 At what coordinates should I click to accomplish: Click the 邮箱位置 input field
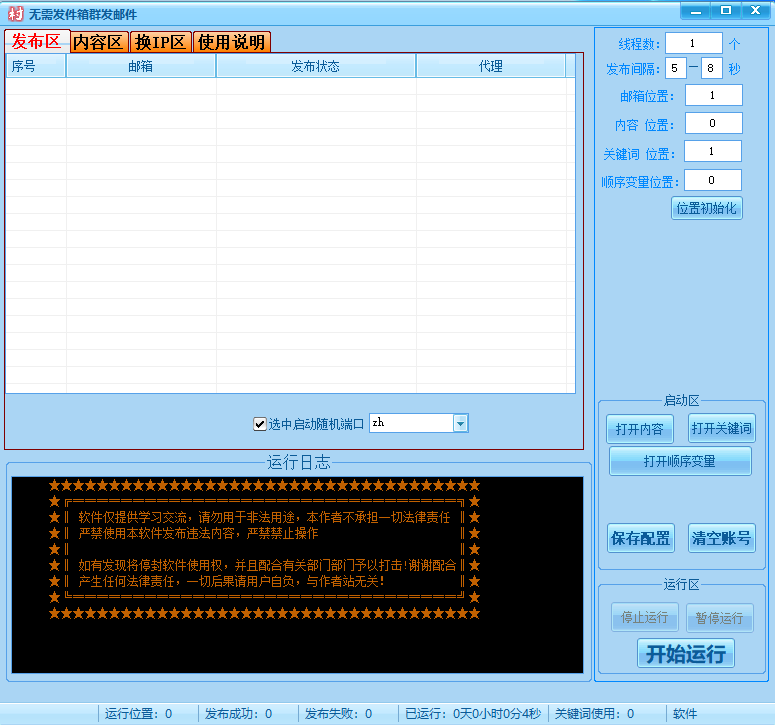tap(713, 95)
